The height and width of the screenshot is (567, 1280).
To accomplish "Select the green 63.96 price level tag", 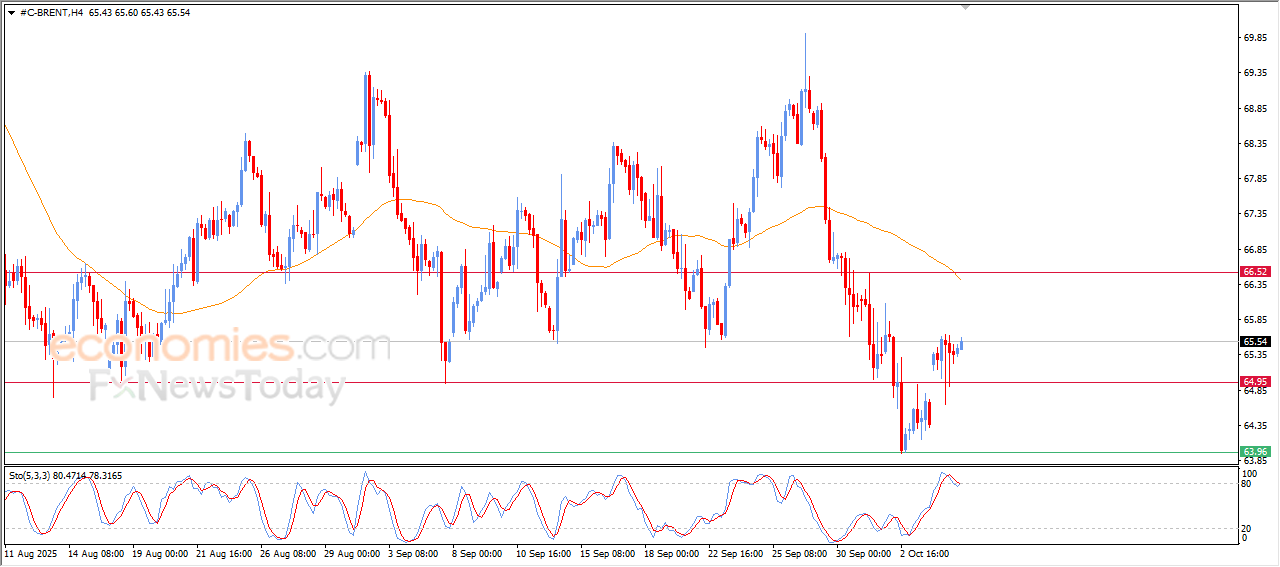I will [x=1254, y=452].
